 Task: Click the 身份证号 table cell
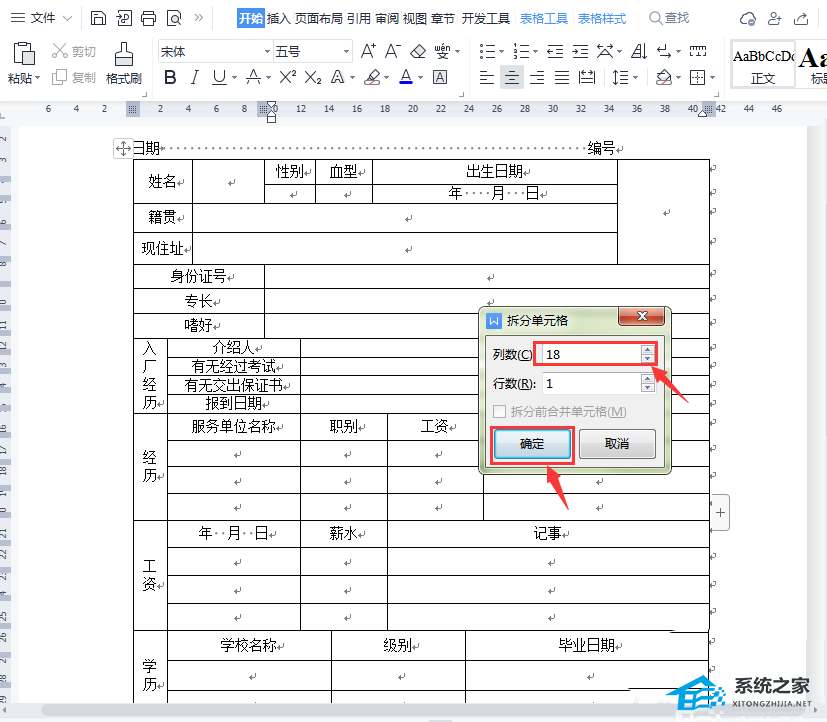199,276
